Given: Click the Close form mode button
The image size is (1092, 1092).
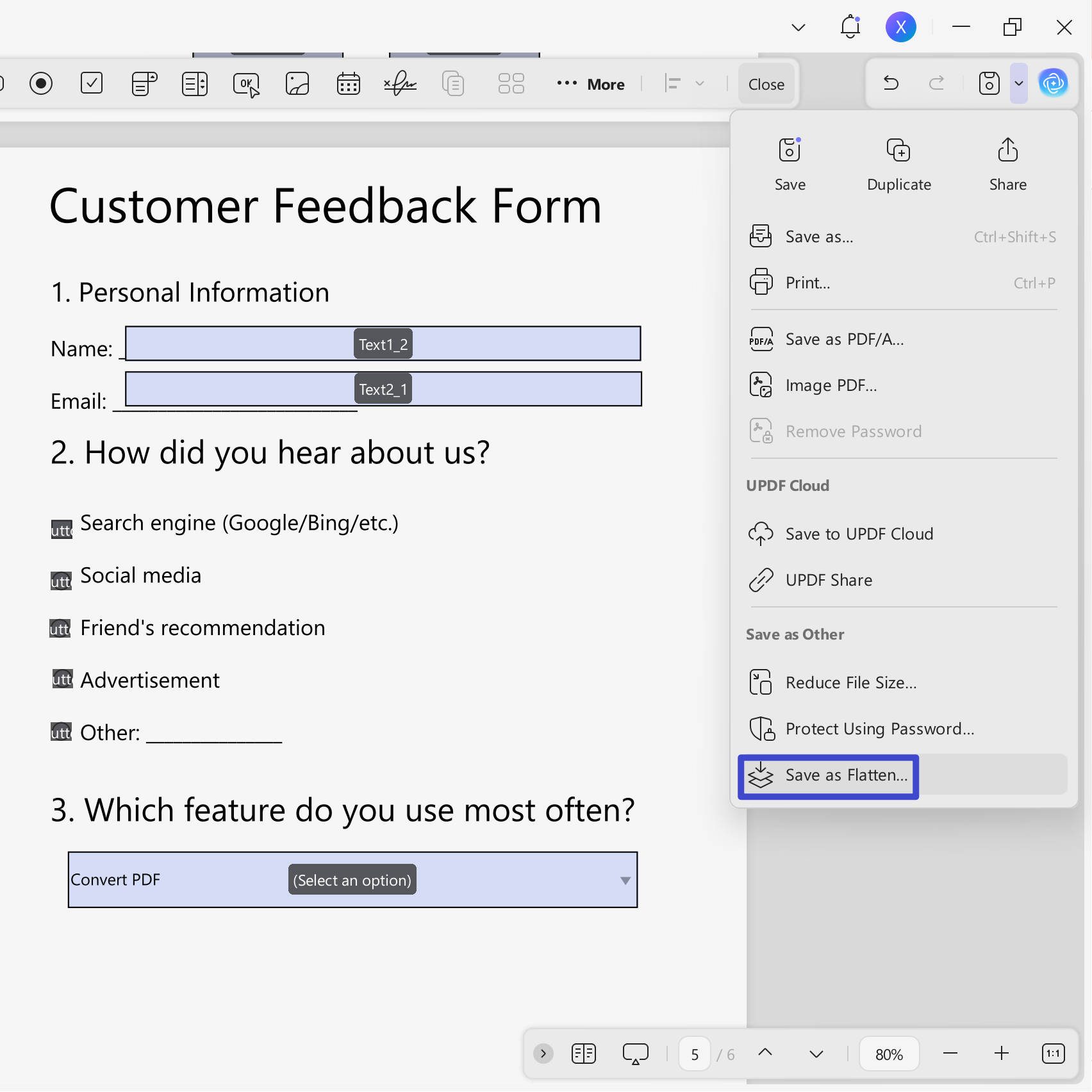Looking at the screenshot, I should pos(766,84).
